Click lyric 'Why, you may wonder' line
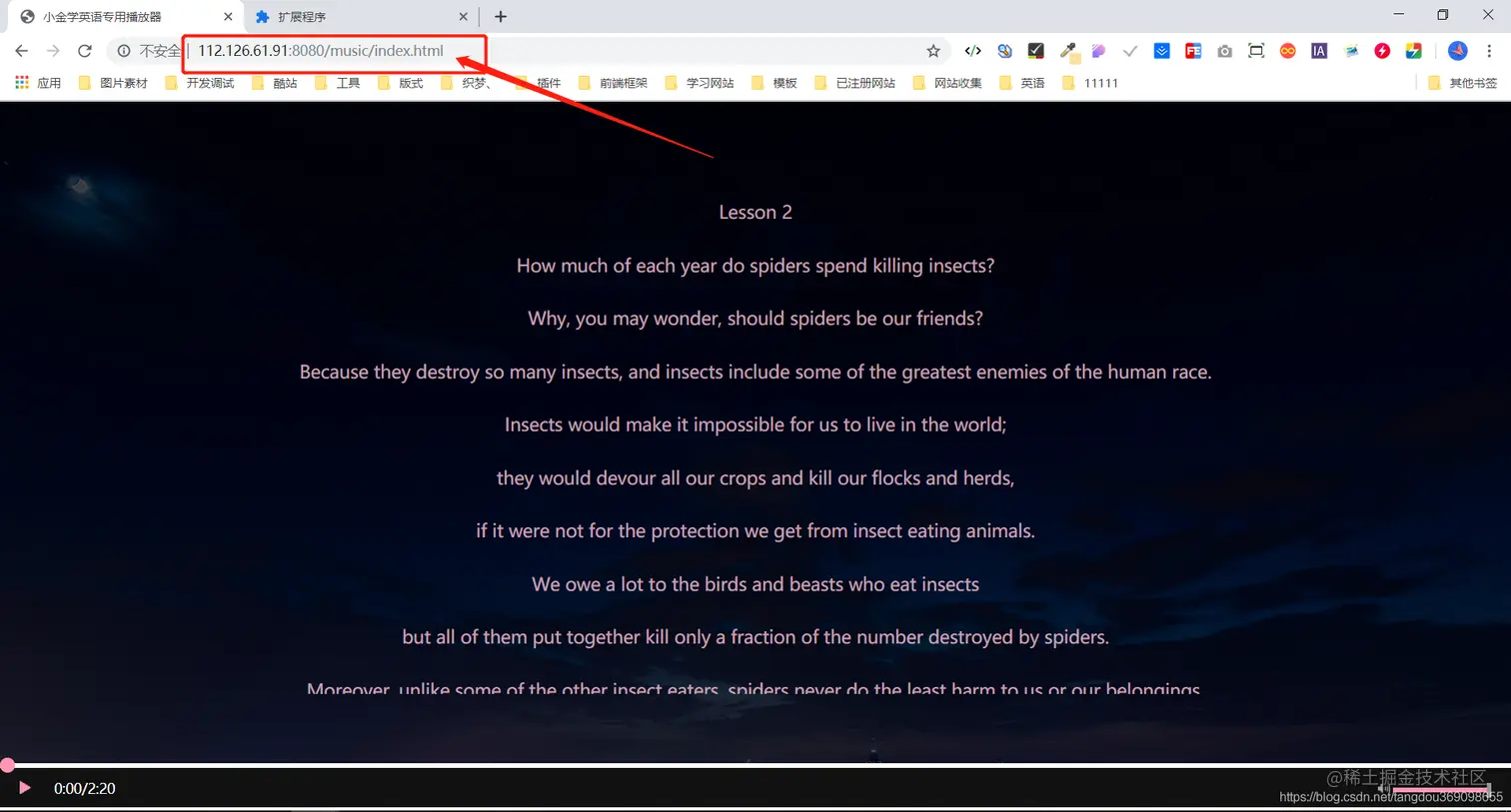1511x812 pixels. click(x=755, y=319)
